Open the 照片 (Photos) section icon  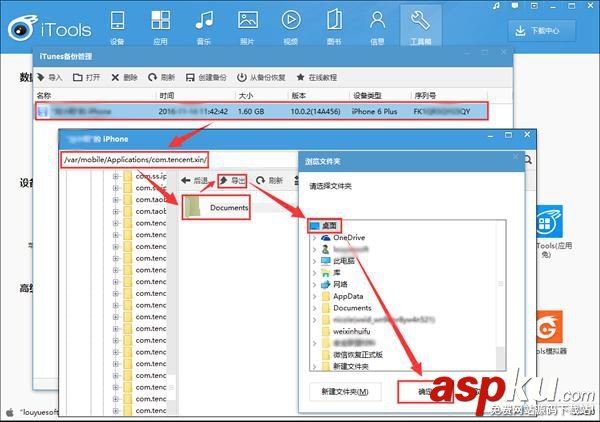[x=248, y=28]
